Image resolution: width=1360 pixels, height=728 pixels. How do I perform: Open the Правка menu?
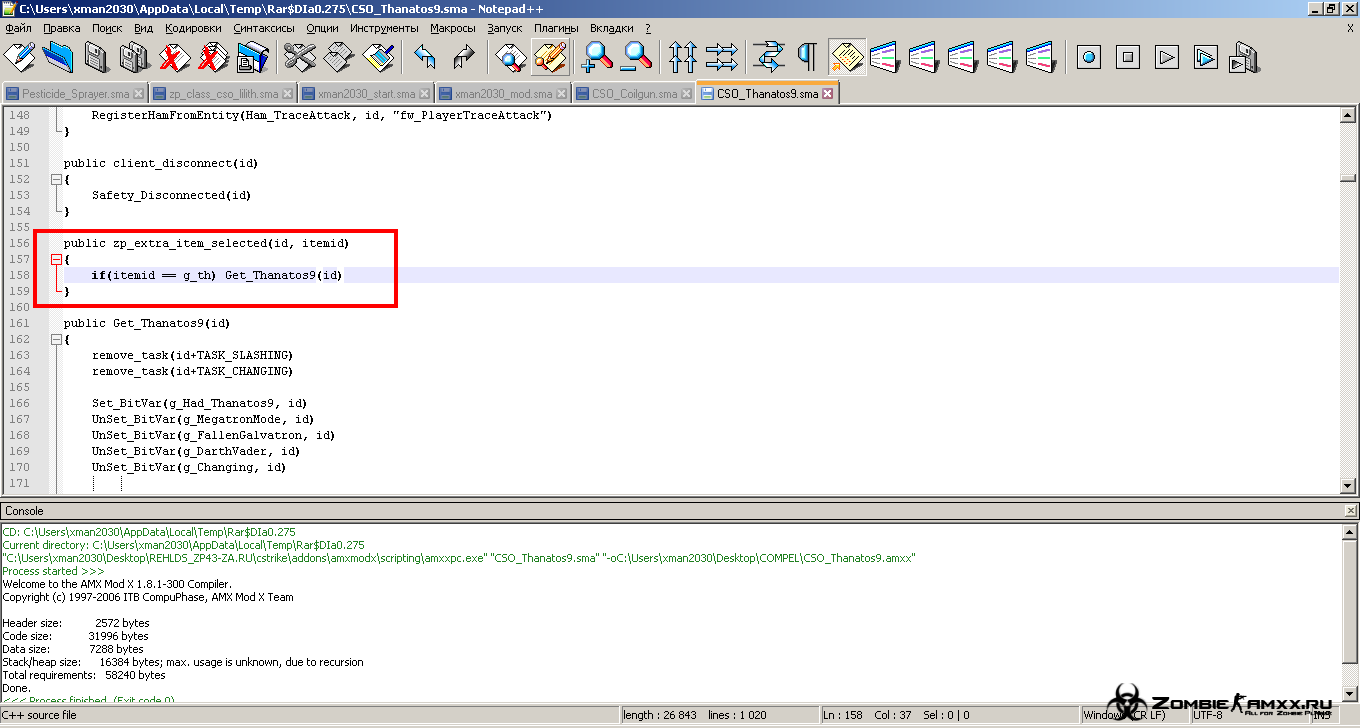(x=62, y=28)
